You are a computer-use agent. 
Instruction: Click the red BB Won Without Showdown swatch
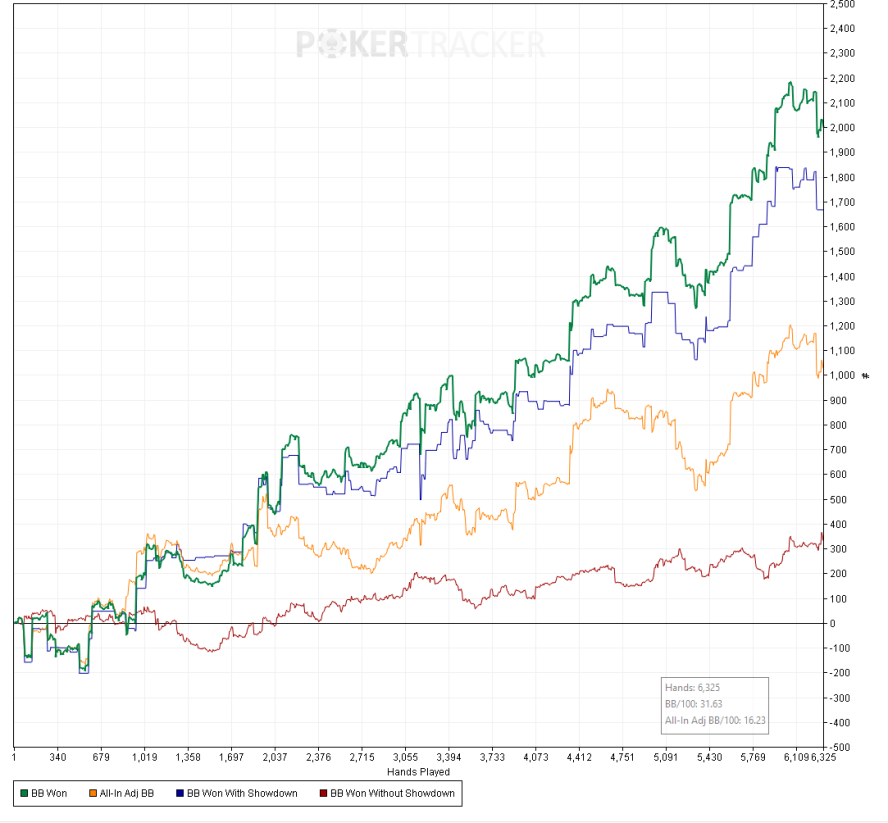point(323,793)
